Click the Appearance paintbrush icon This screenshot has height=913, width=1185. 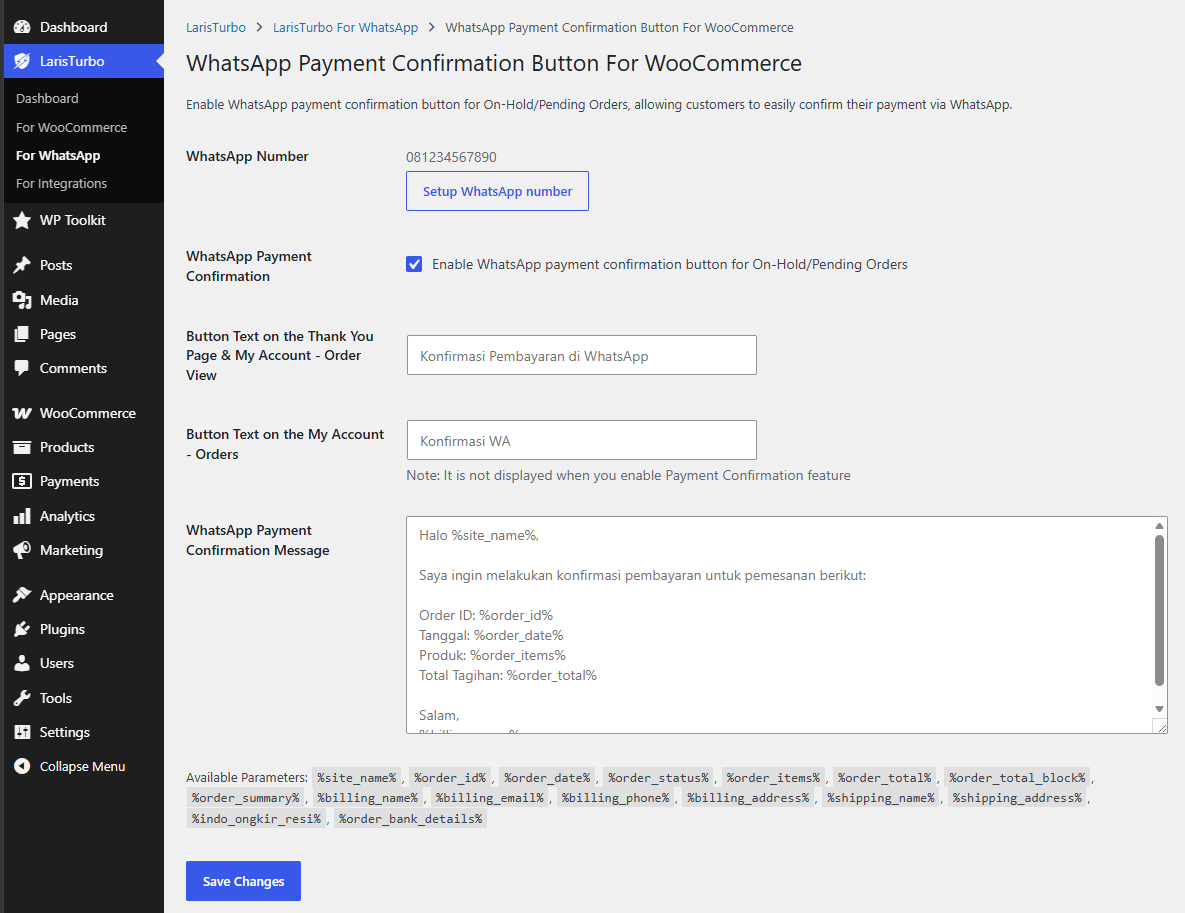22,596
